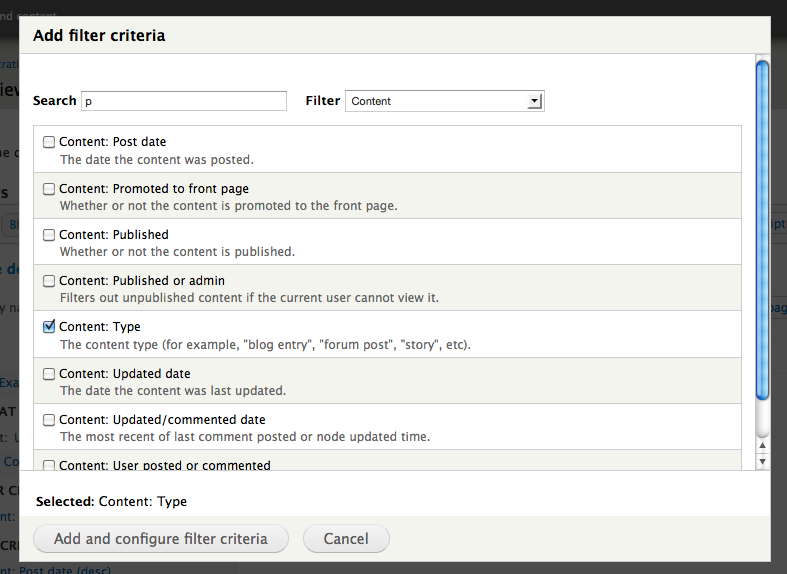Tick the Content: Published checkbox
The image size is (787, 574).
pos(49,234)
